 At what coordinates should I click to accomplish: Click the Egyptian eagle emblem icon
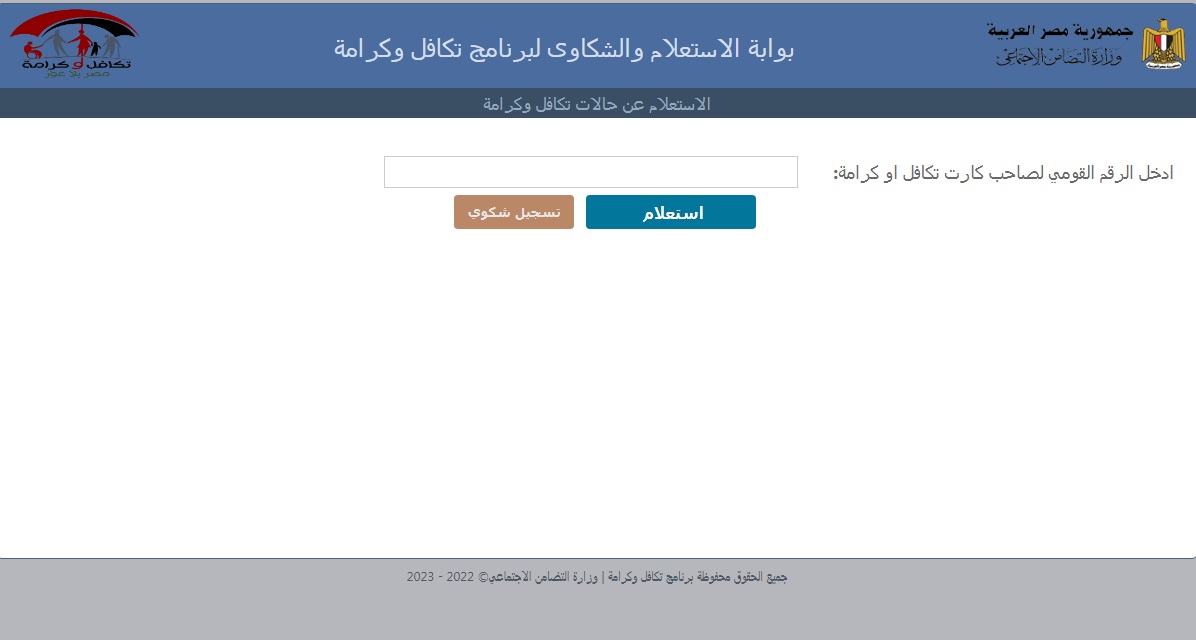[1163, 43]
